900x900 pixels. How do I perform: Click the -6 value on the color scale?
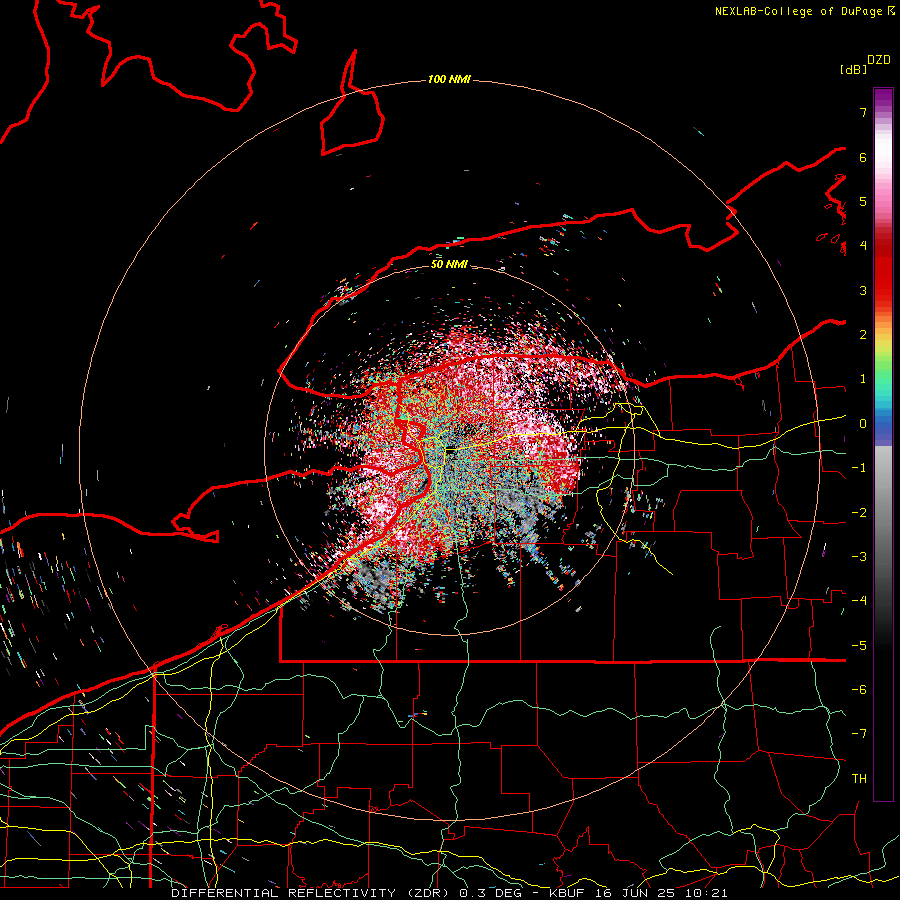click(859, 690)
